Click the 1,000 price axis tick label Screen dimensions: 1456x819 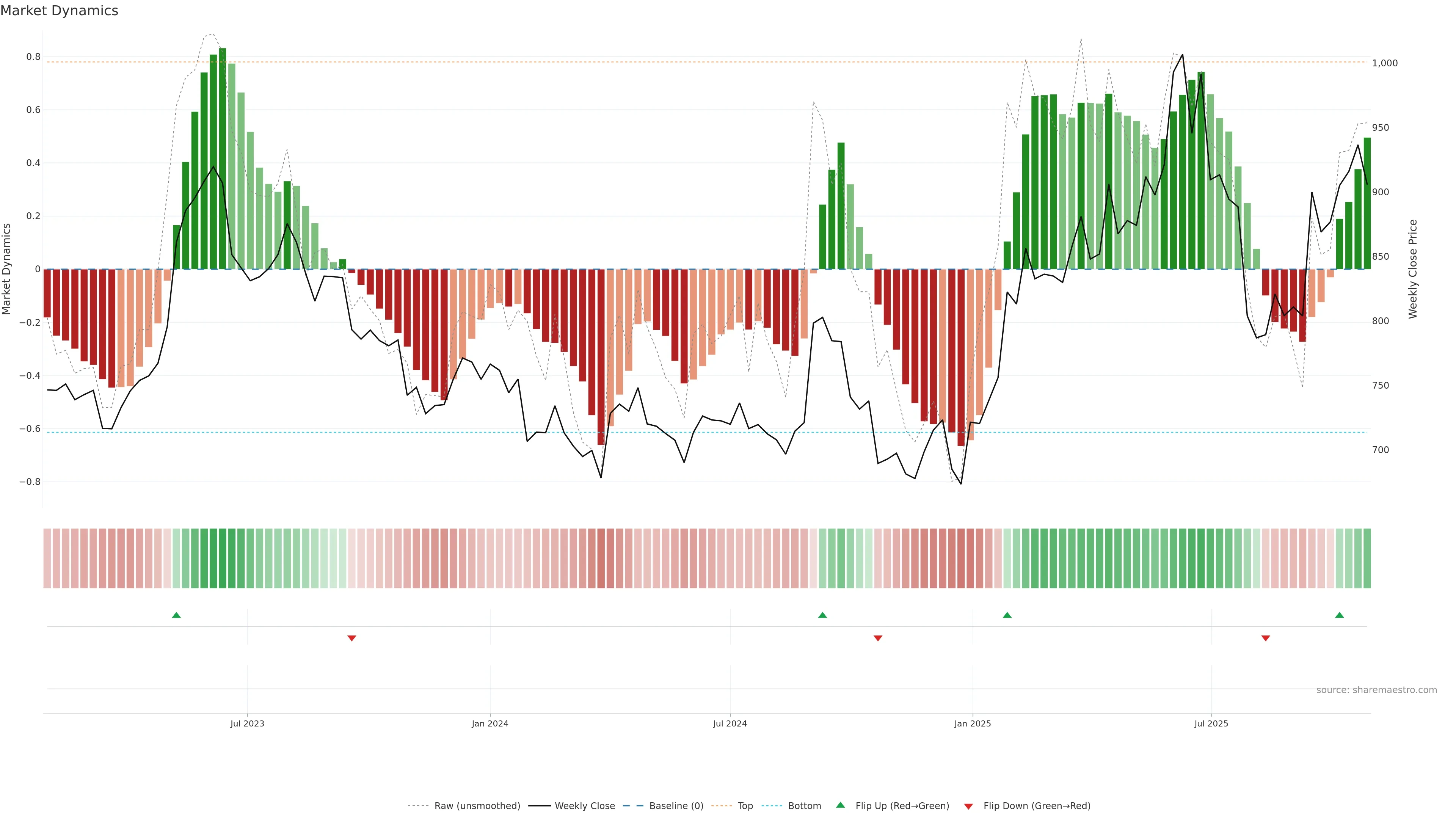pyautogui.click(x=1384, y=63)
